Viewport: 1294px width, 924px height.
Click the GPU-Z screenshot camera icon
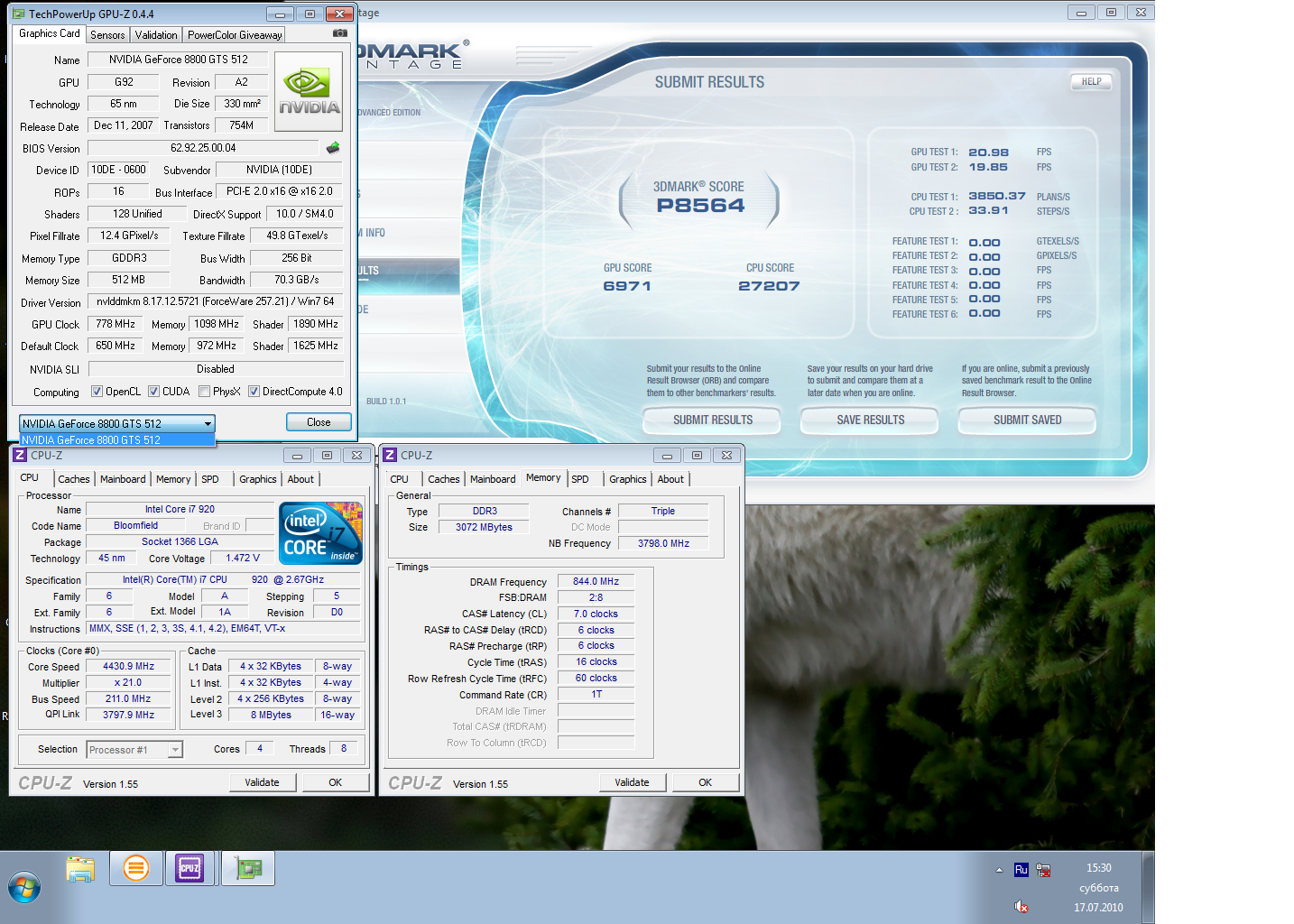340,33
